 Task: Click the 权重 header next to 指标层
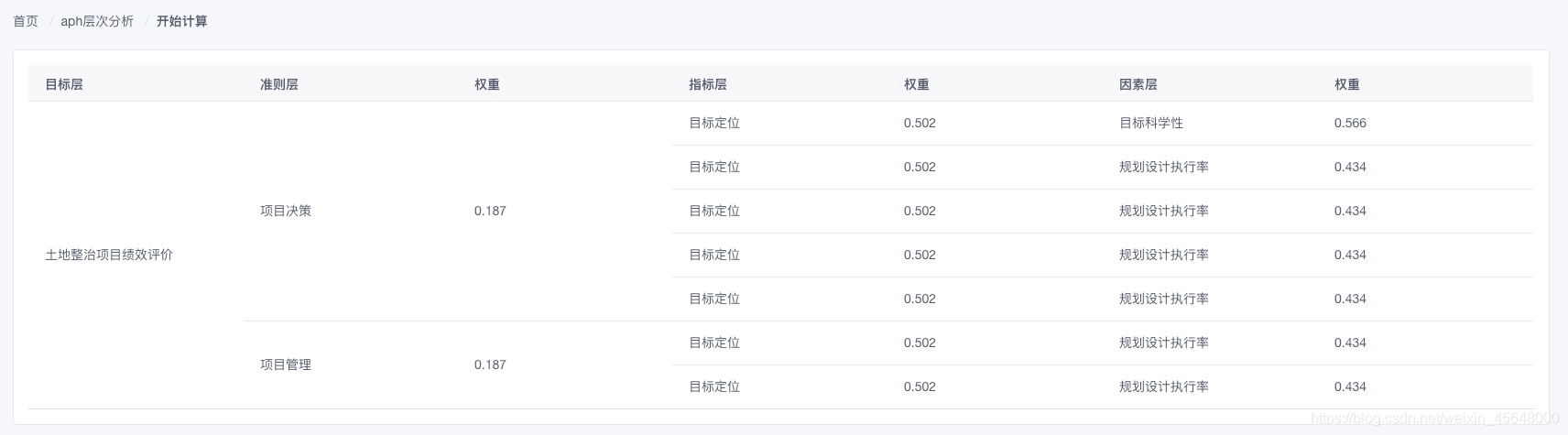tap(917, 84)
